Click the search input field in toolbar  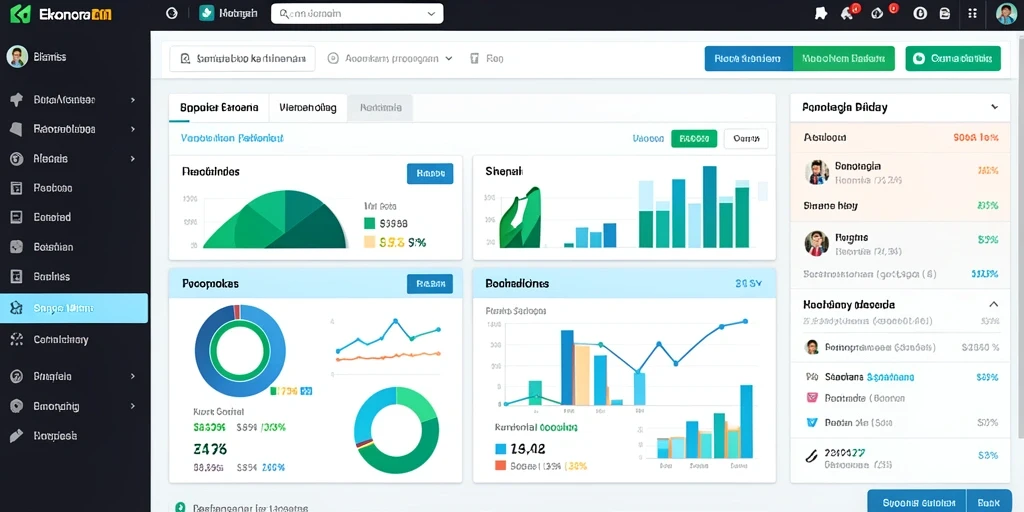(242, 58)
